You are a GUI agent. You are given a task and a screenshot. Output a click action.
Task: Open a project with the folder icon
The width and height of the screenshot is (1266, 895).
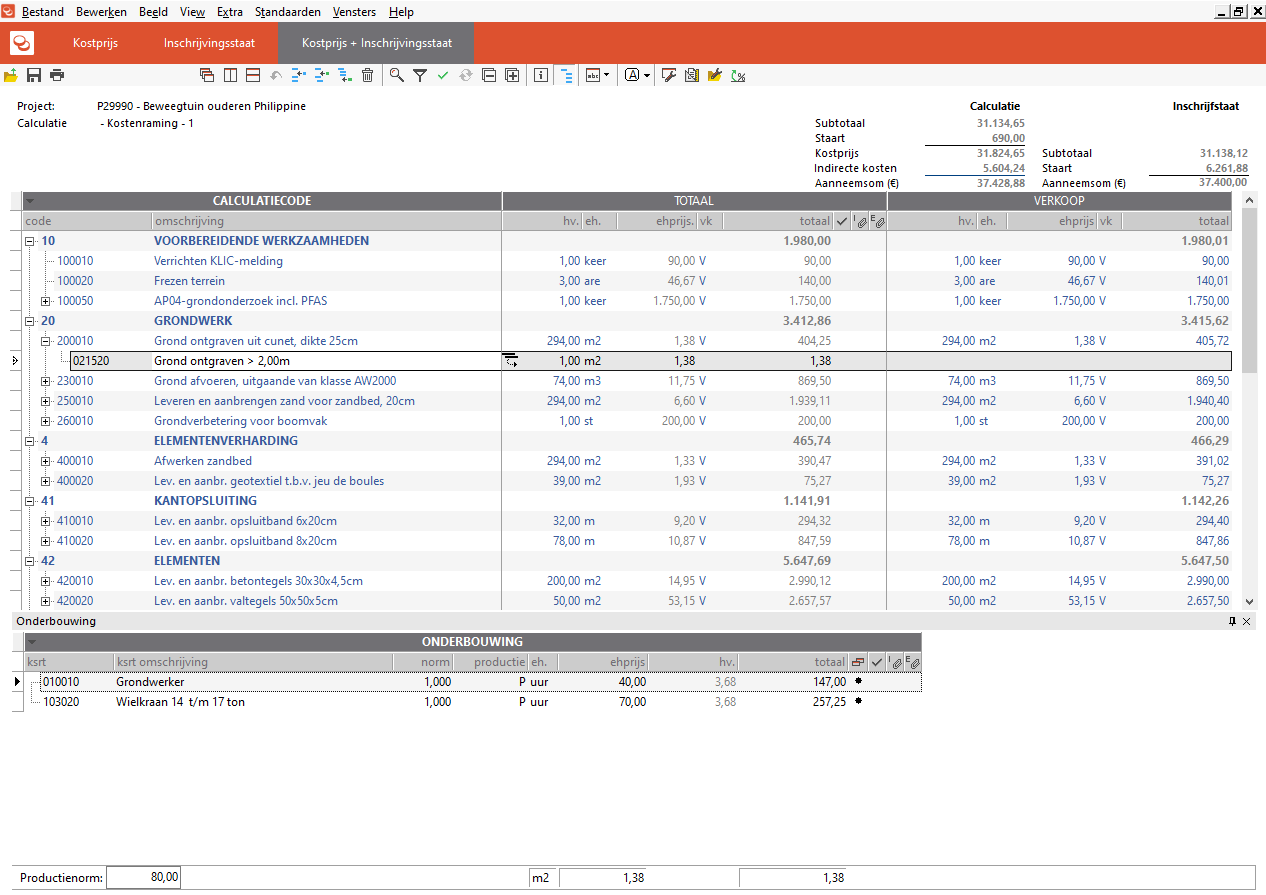[x=11, y=75]
